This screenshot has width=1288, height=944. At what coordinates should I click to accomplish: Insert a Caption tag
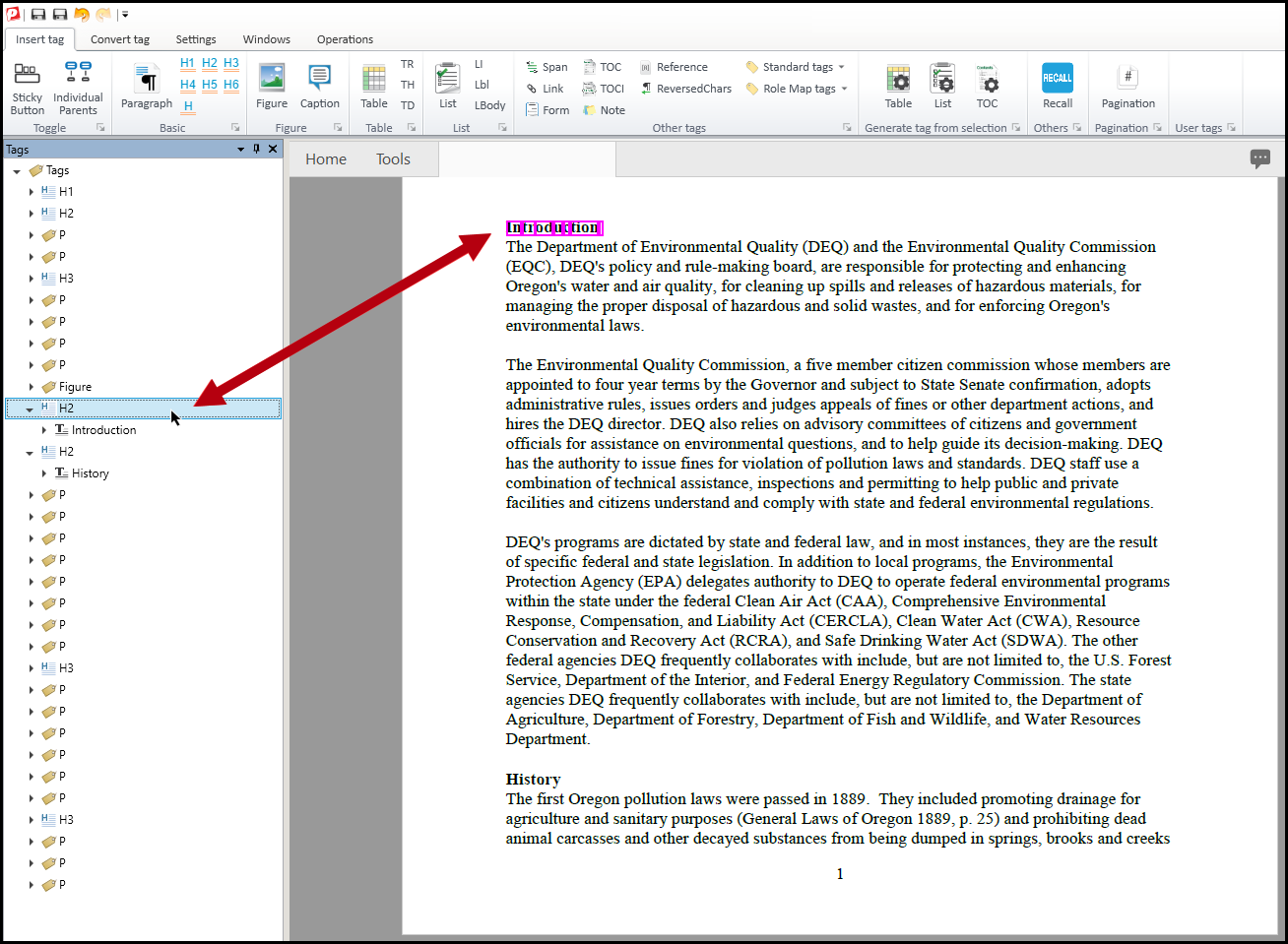tap(320, 87)
